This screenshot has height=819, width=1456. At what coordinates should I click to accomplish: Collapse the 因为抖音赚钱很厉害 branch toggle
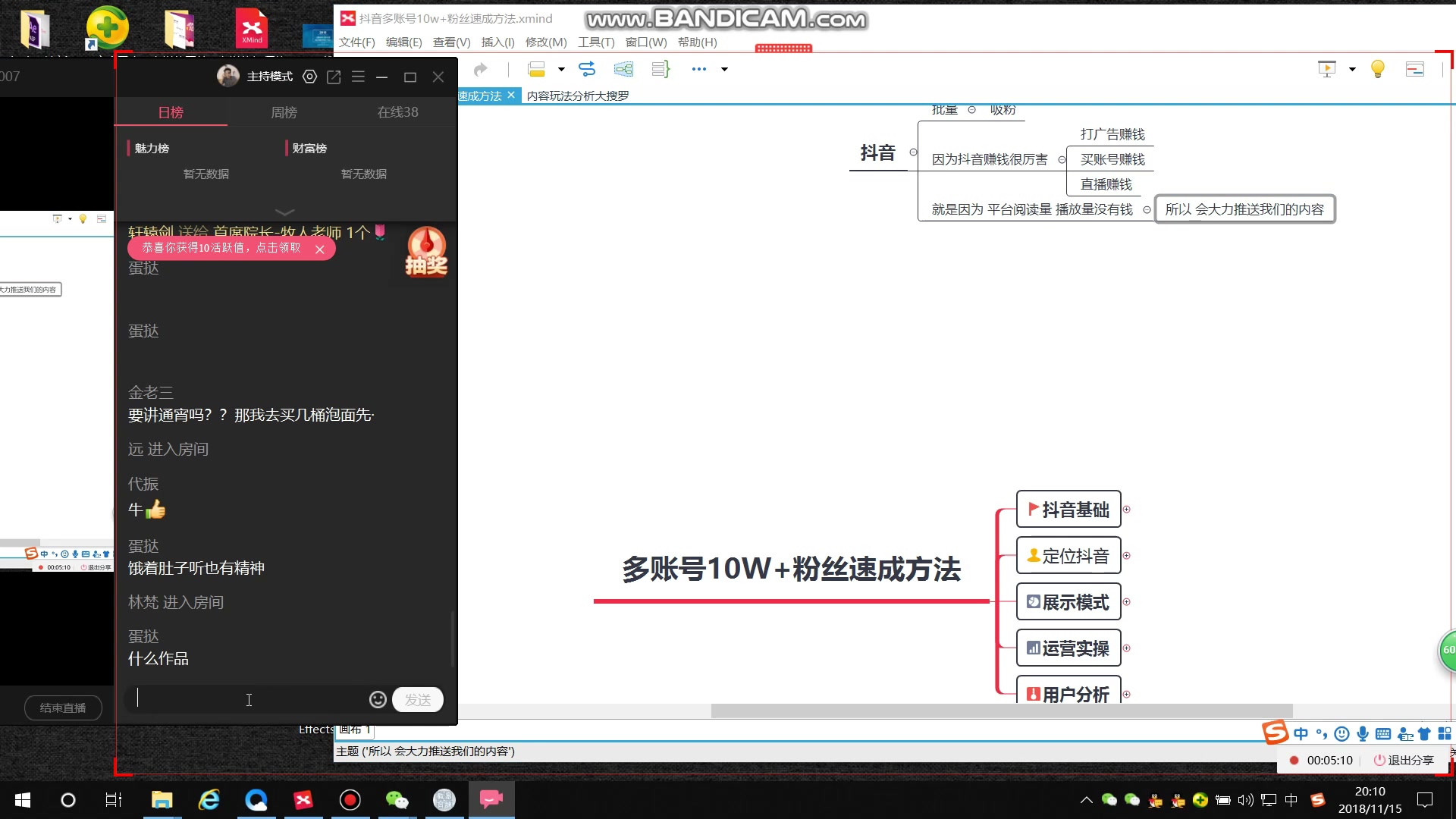pyautogui.click(x=1062, y=159)
